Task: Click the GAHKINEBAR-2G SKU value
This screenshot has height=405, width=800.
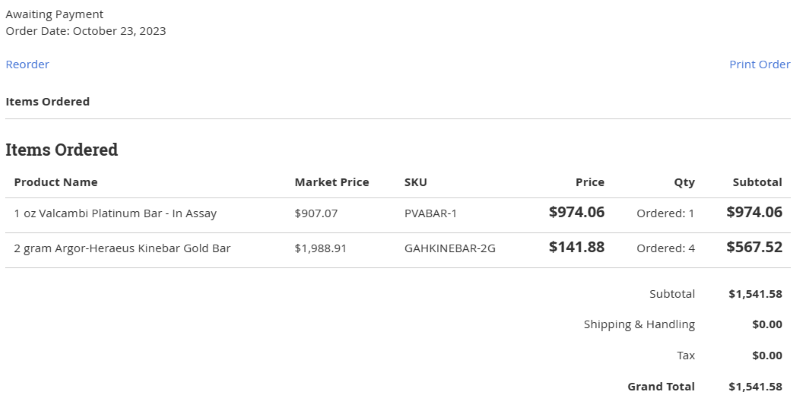Action: [449, 248]
